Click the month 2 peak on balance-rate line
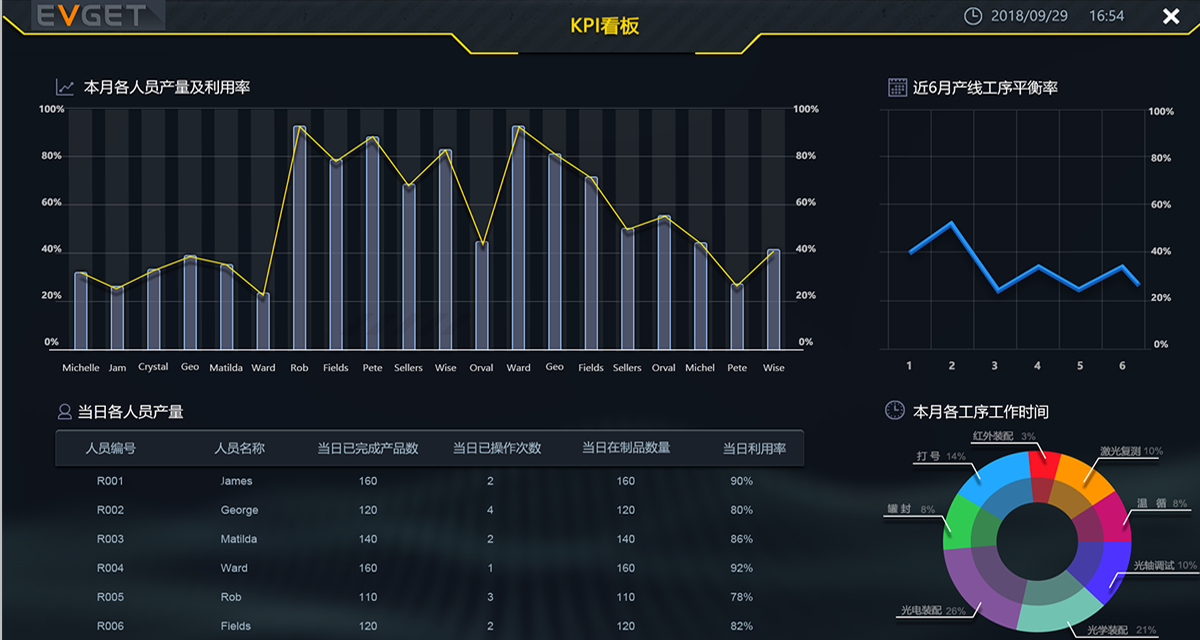The image size is (1200, 640). pos(951,223)
